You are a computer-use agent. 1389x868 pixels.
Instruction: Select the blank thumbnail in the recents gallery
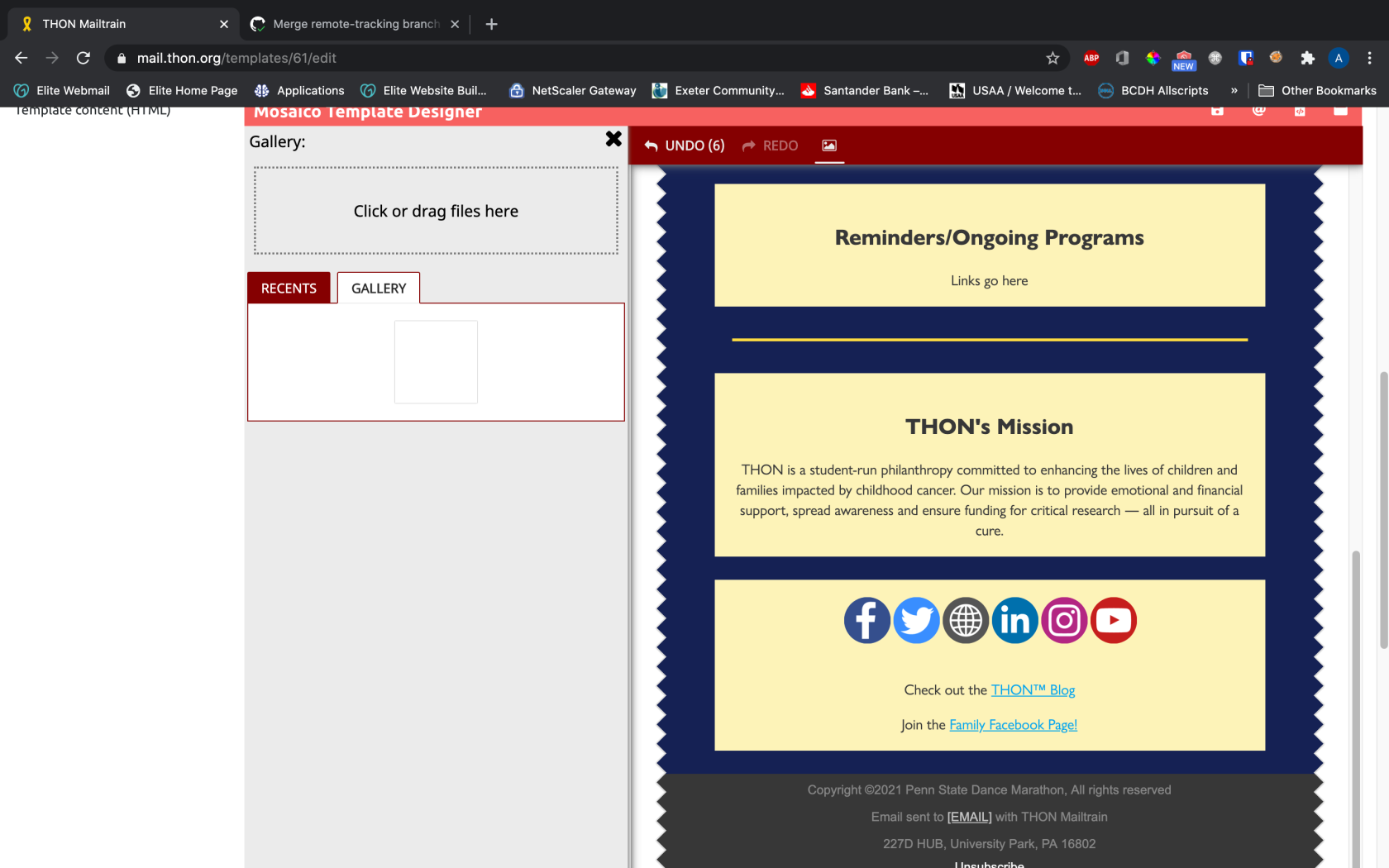tap(436, 362)
